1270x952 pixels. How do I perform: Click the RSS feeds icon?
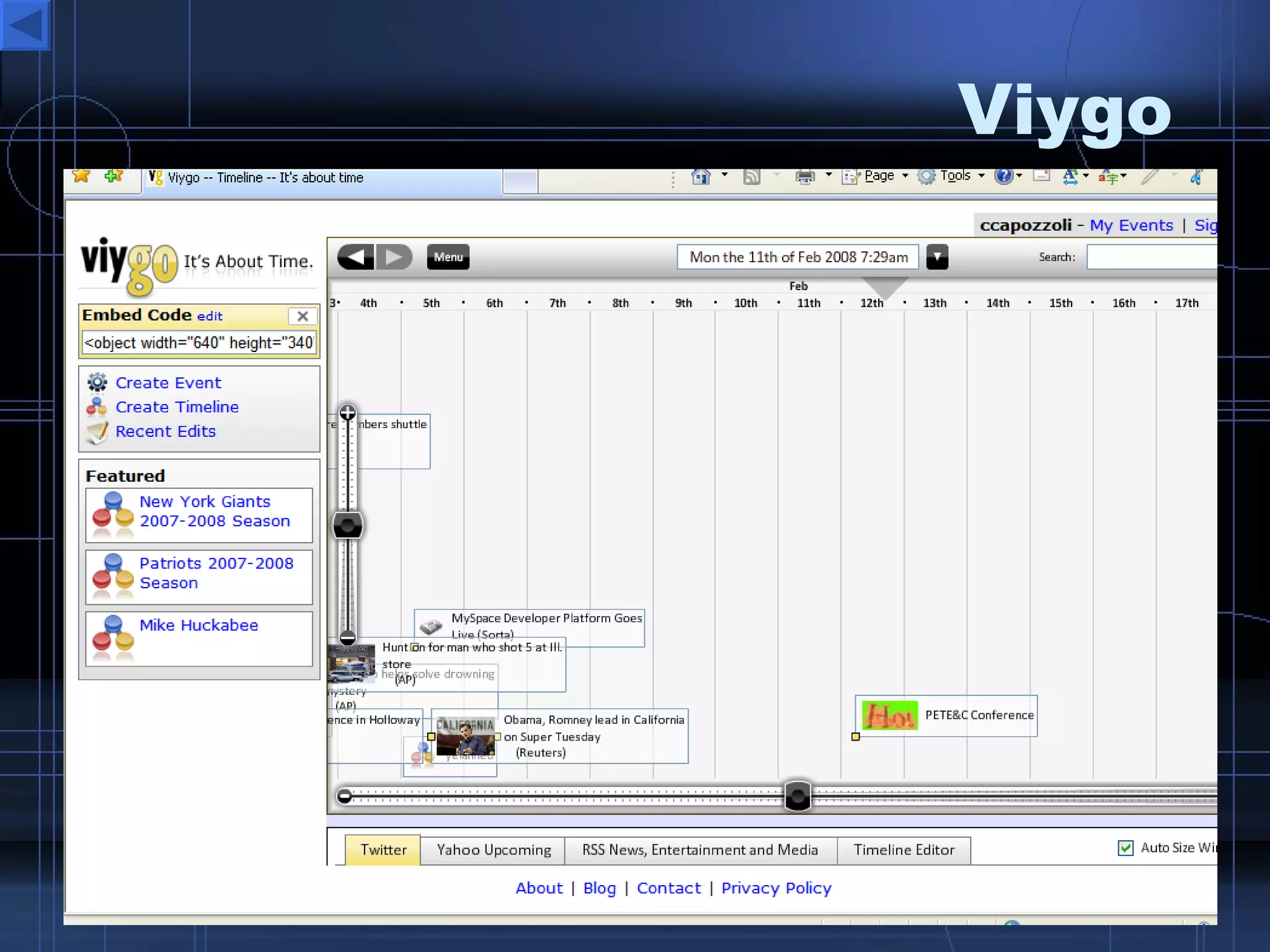coord(752,177)
